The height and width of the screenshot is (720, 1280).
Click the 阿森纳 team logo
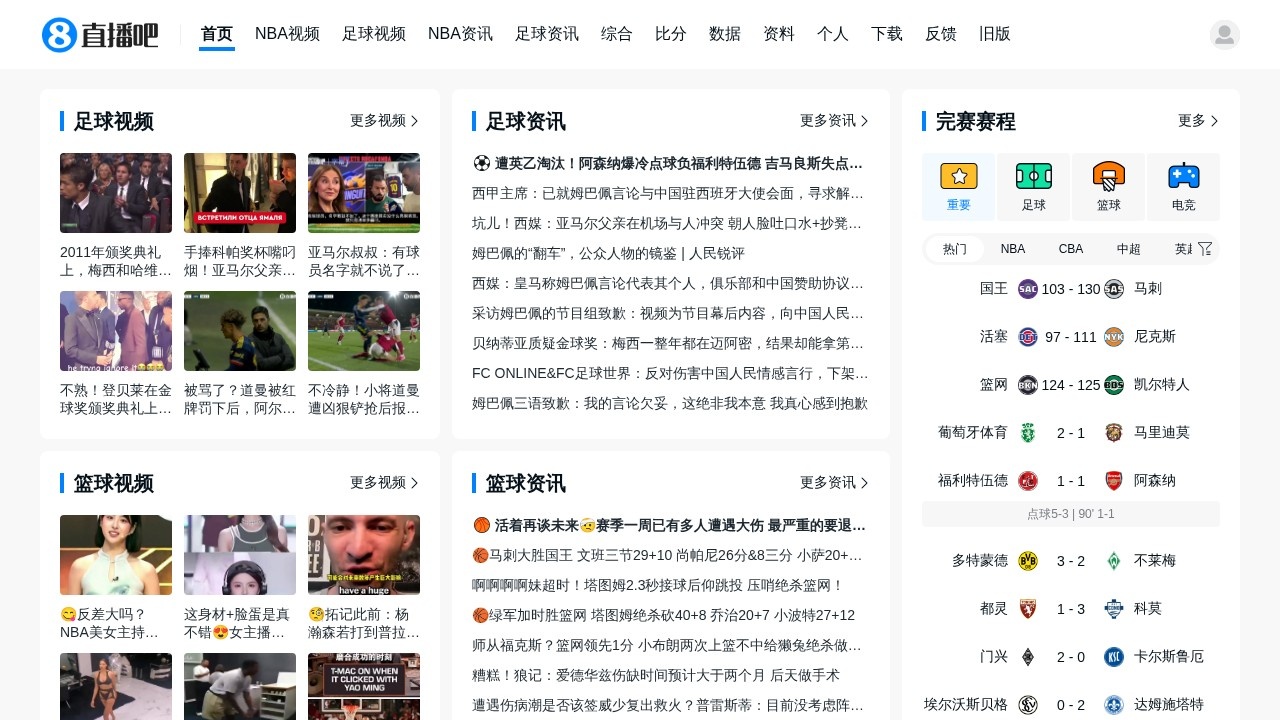coord(1114,481)
